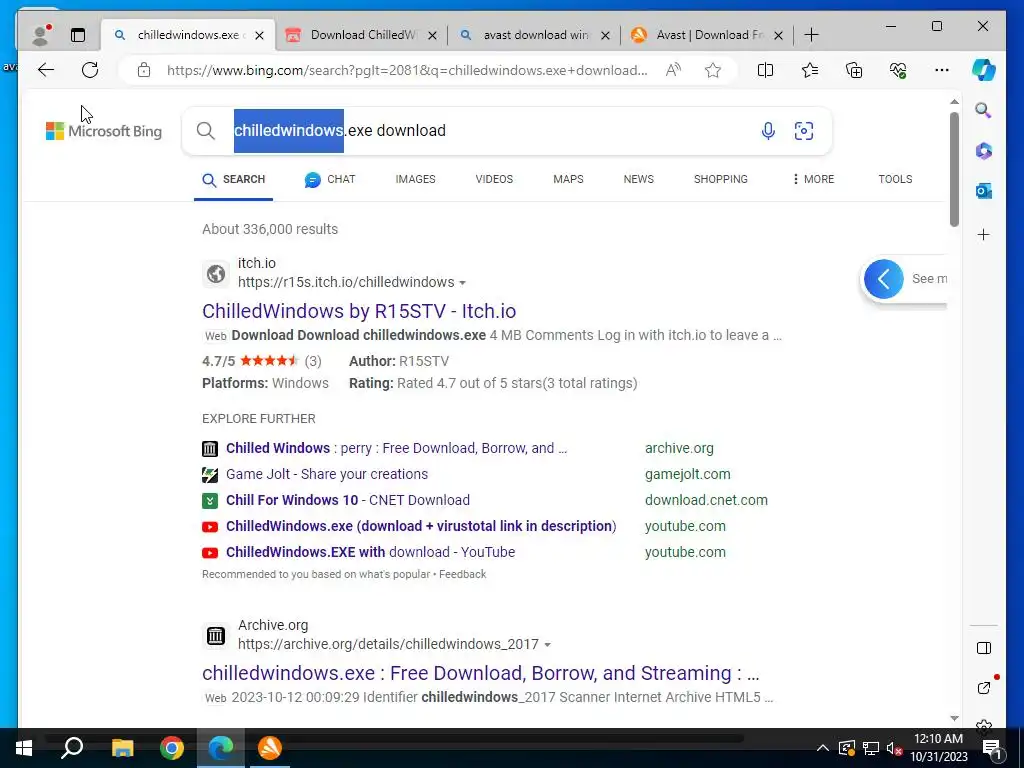This screenshot has width=1024, height=768.
Task: Add this page to favorites star
Action: (712, 70)
